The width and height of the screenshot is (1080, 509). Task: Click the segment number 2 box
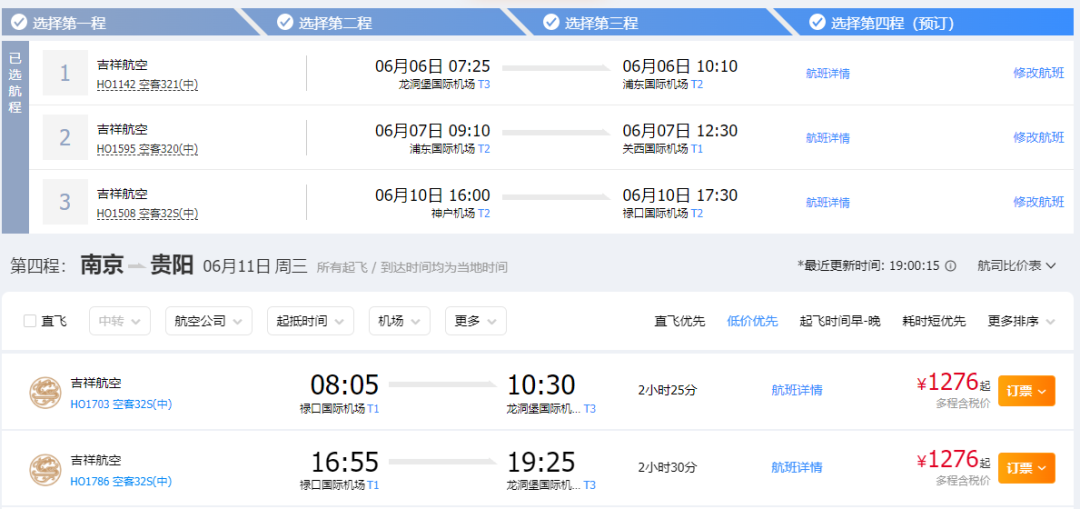[65, 138]
